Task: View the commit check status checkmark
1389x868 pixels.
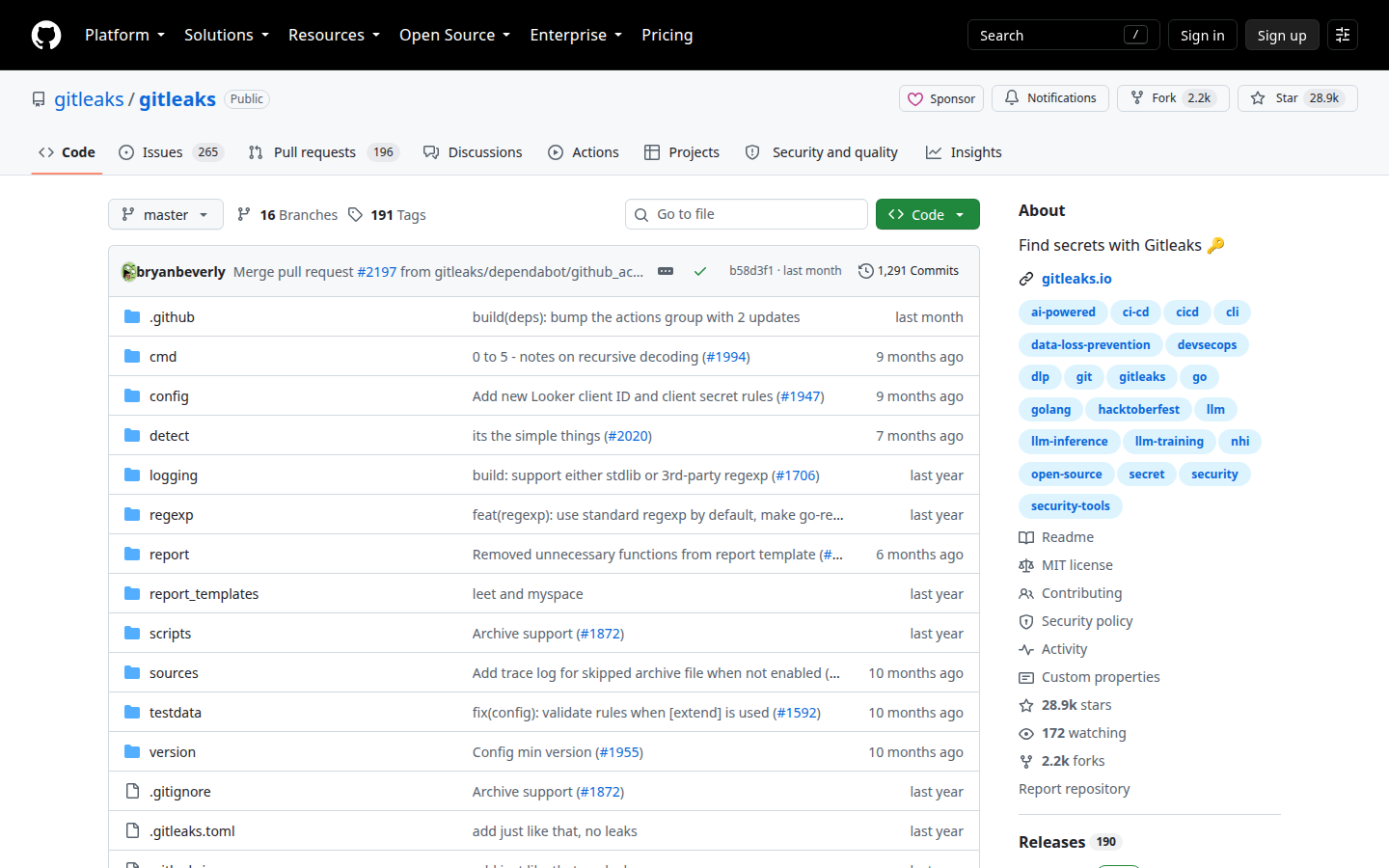Action: coord(700,271)
